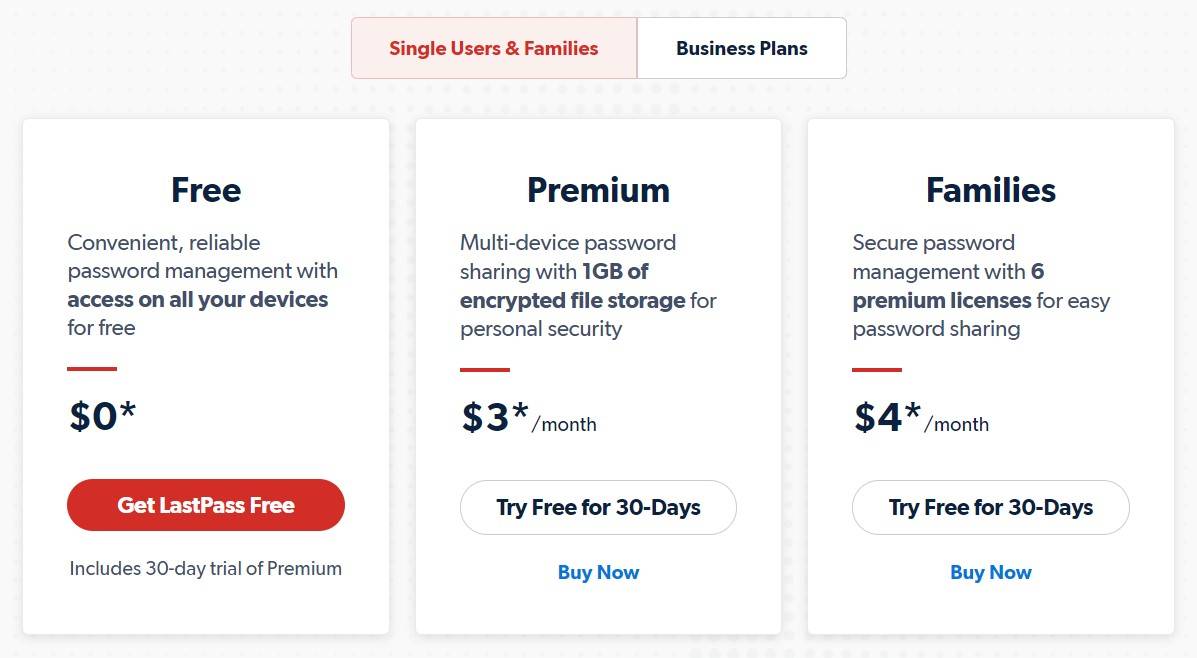Click the red divider in the Premium card
This screenshot has width=1197, height=658.
click(485, 369)
